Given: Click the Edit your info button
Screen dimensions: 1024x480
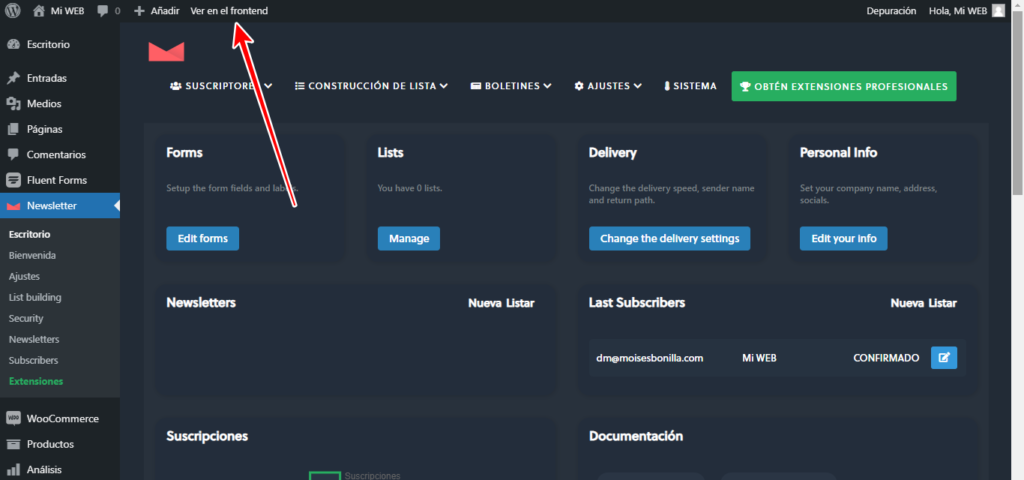Looking at the screenshot, I should [844, 238].
